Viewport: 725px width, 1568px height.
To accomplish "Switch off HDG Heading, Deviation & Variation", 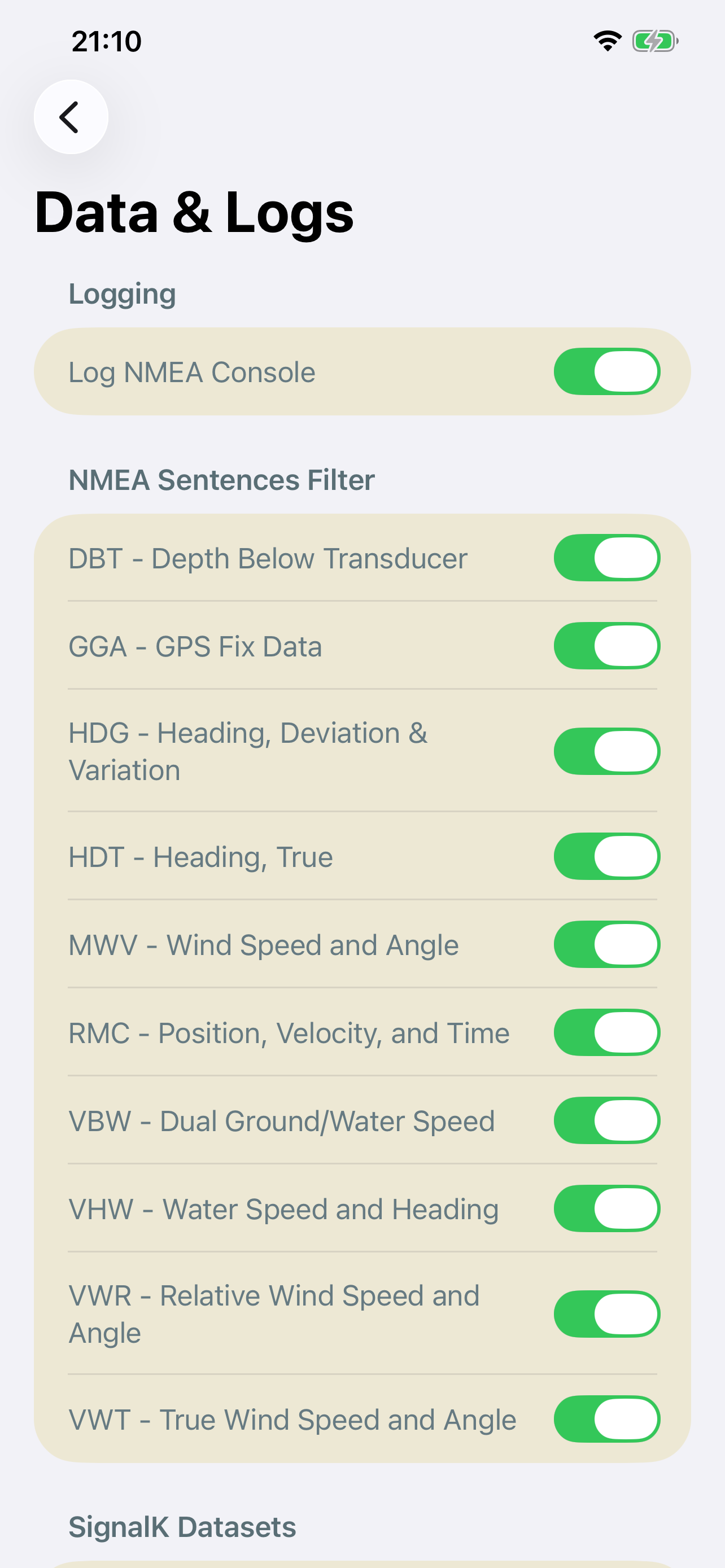I will pyautogui.click(x=606, y=751).
